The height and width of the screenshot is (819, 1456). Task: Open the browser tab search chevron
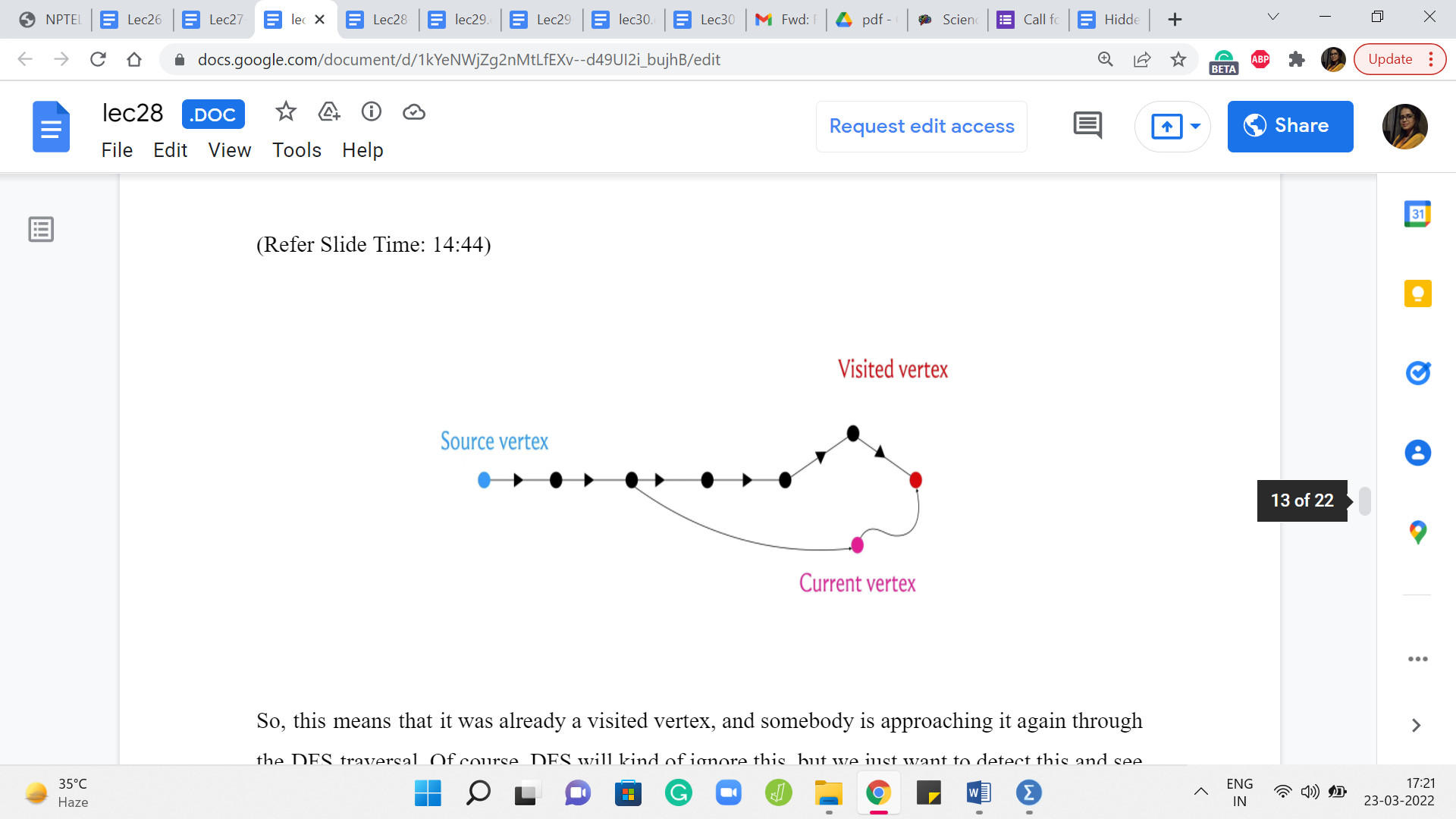point(1273,17)
